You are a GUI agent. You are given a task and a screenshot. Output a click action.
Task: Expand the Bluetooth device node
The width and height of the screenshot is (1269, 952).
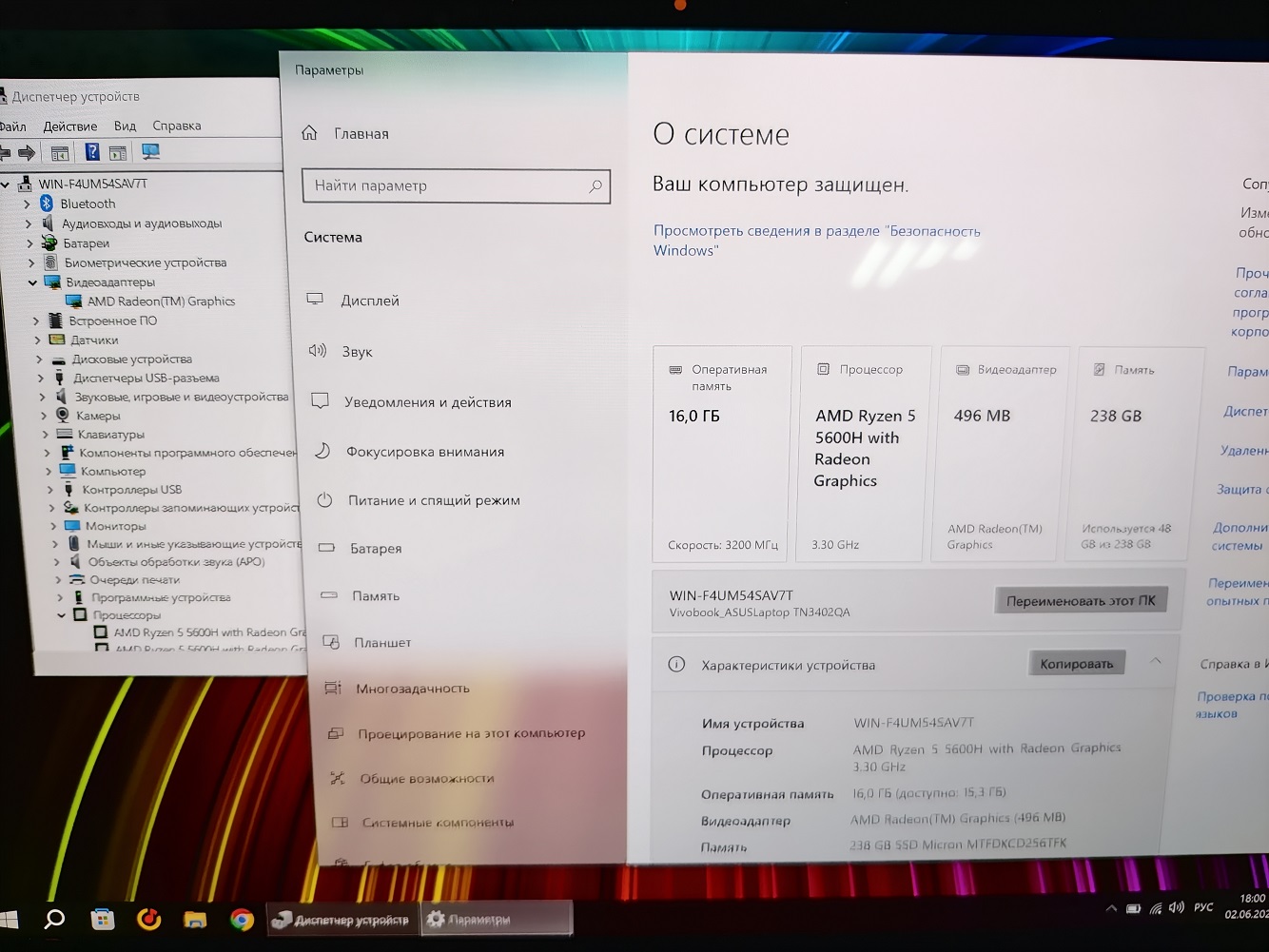click(x=28, y=204)
